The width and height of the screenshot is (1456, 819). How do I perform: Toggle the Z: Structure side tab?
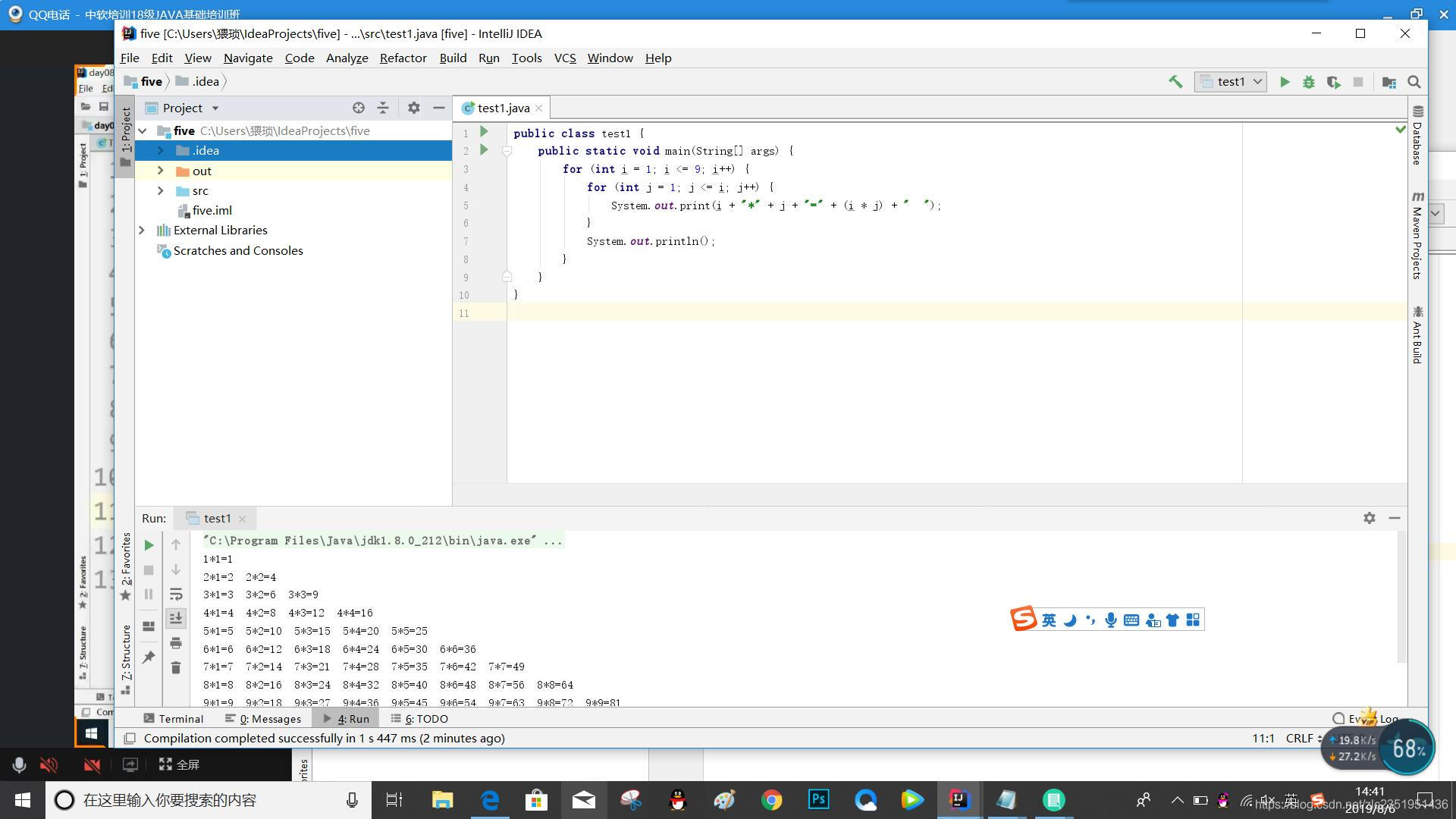tap(125, 658)
